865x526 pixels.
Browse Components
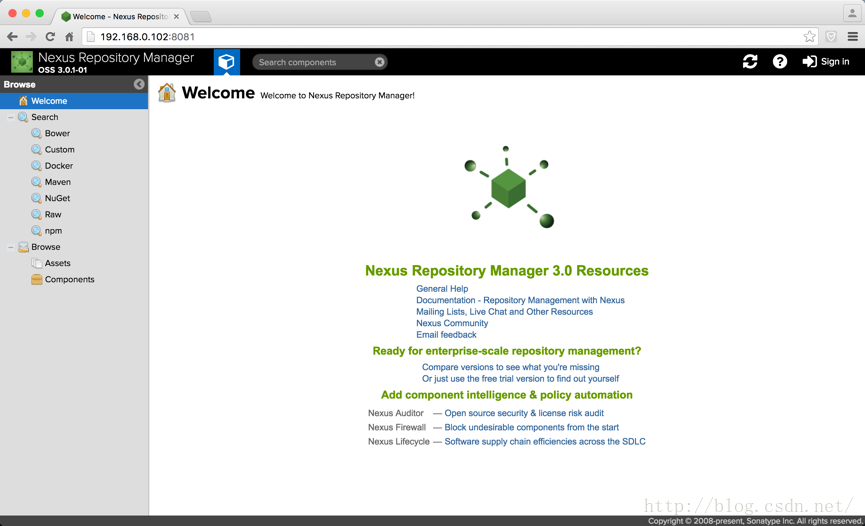click(69, 279)
